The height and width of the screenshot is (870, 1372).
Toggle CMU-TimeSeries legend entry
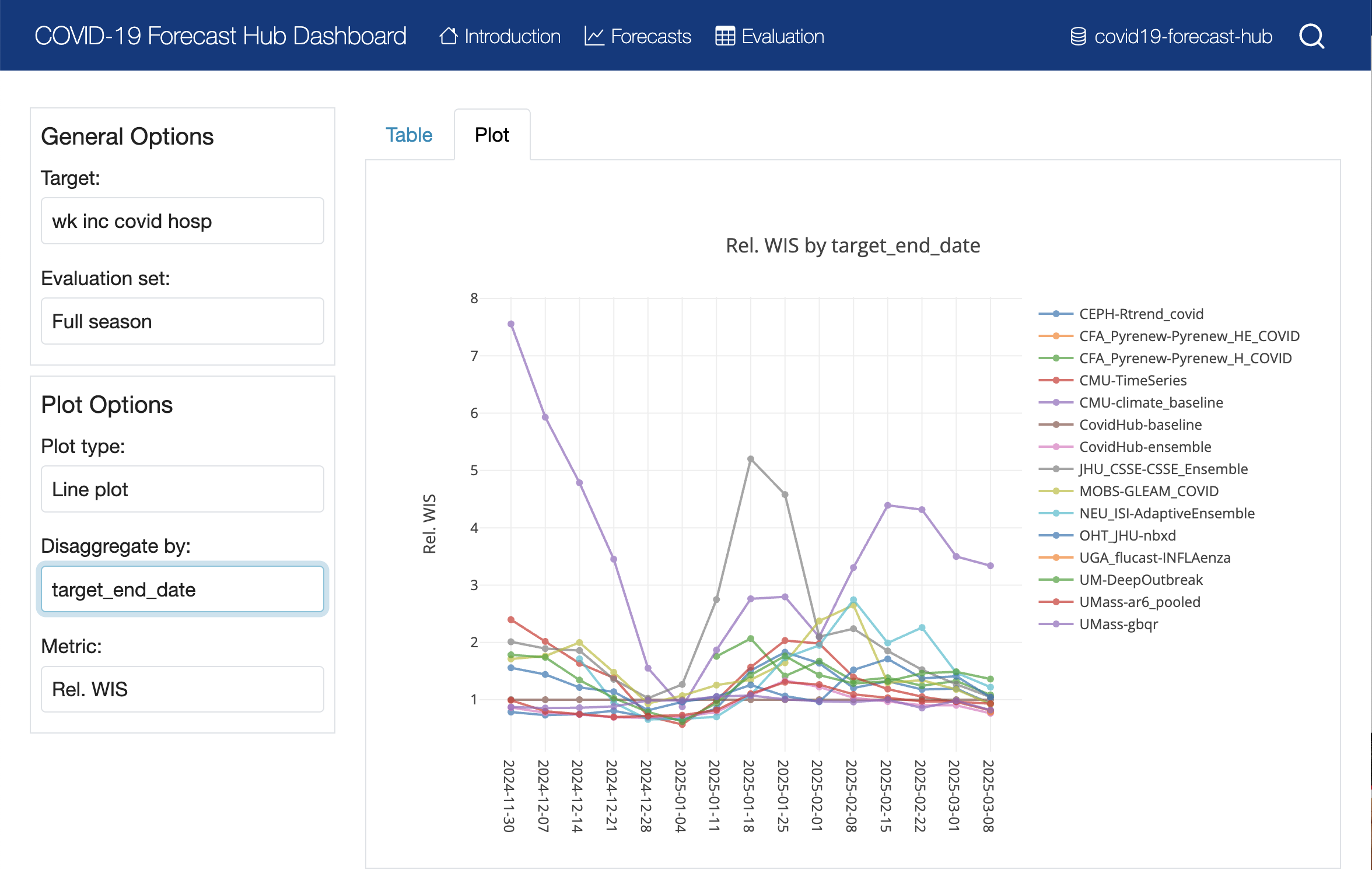tap(1112, 380)
